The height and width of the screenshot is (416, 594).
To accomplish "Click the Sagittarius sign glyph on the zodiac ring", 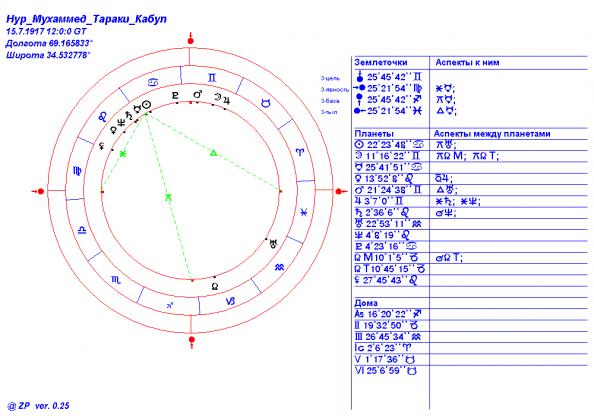I will 170,305.
